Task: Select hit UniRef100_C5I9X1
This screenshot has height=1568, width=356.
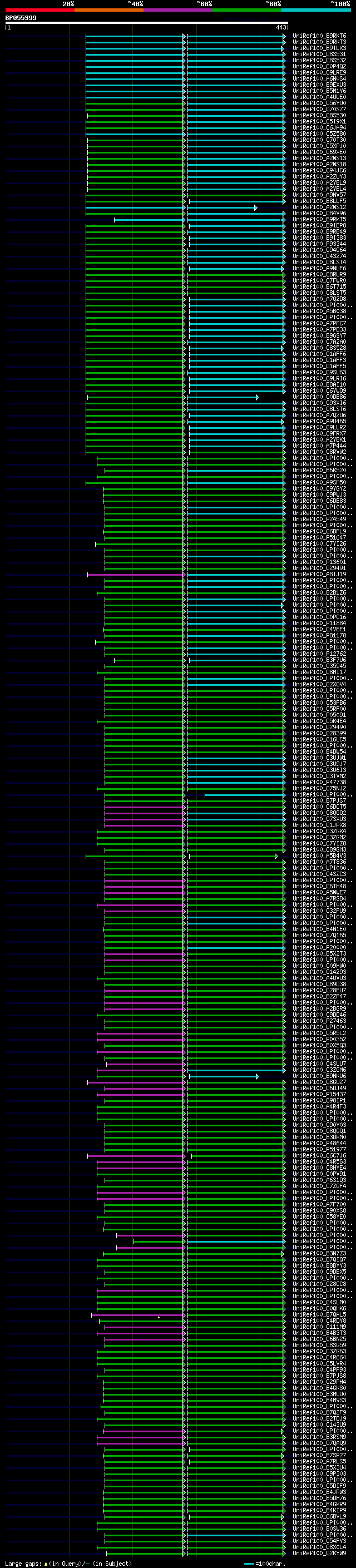Action: tap(319, 121)
